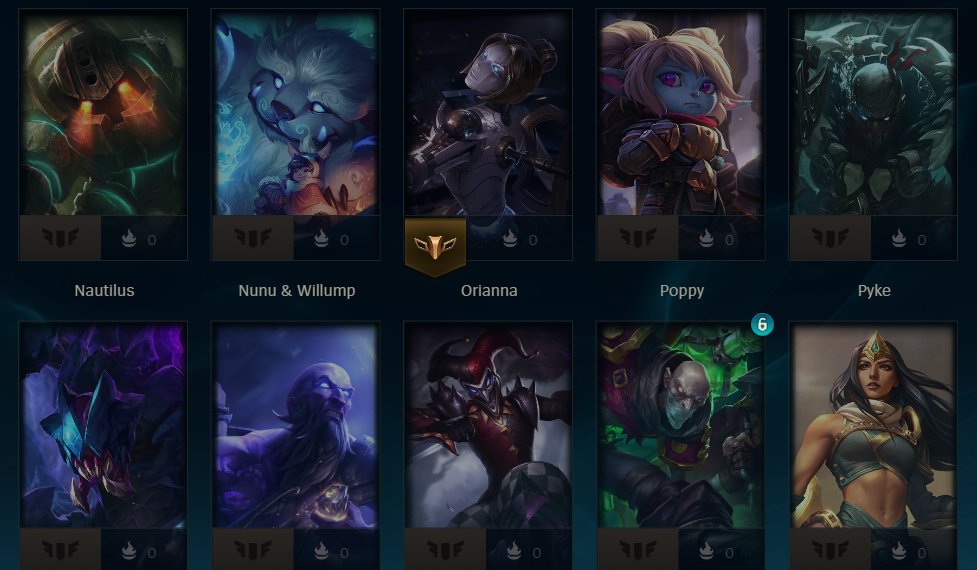Open the Orianna champion portrait
Viewport: 977px width, 570px height.
(488, 113)
